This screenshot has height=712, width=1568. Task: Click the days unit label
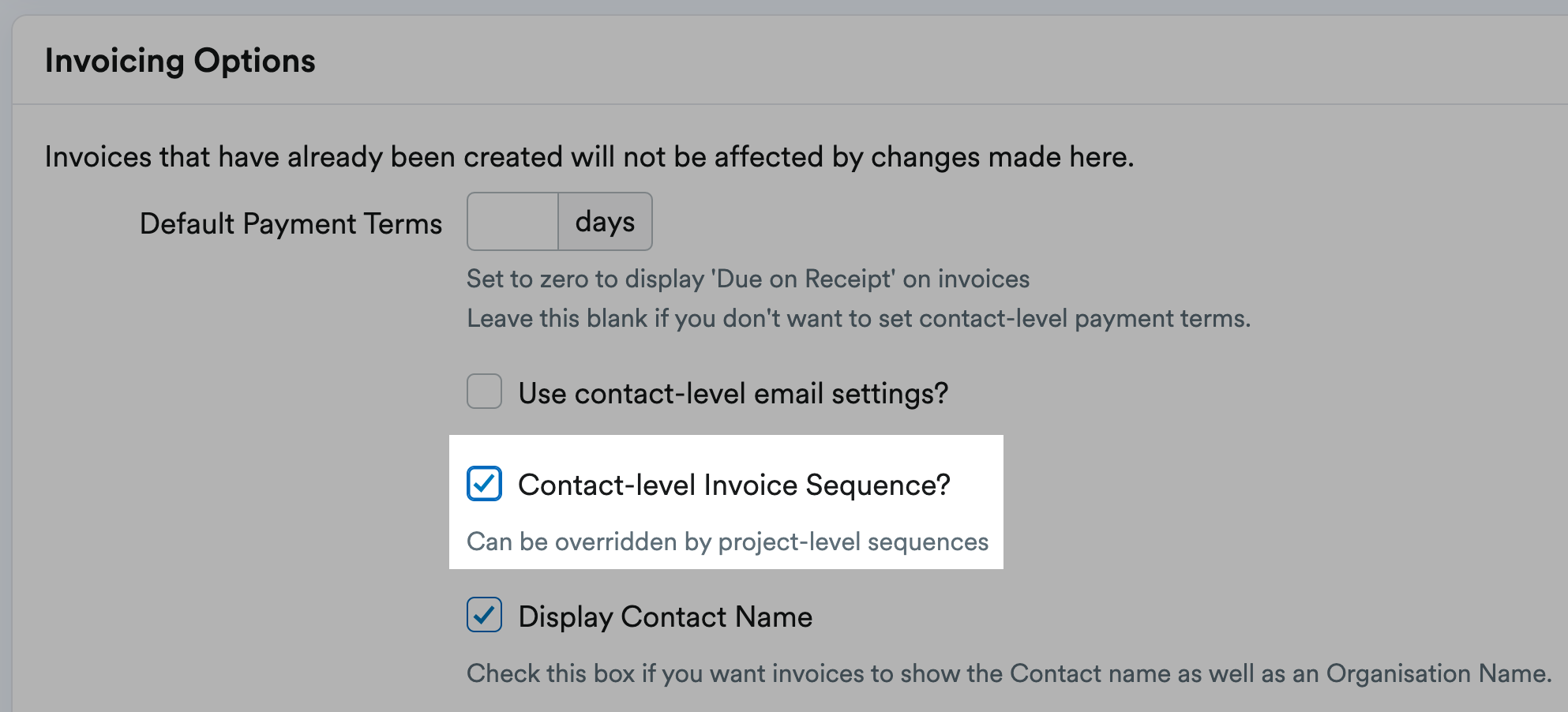[x=605, y=221]
